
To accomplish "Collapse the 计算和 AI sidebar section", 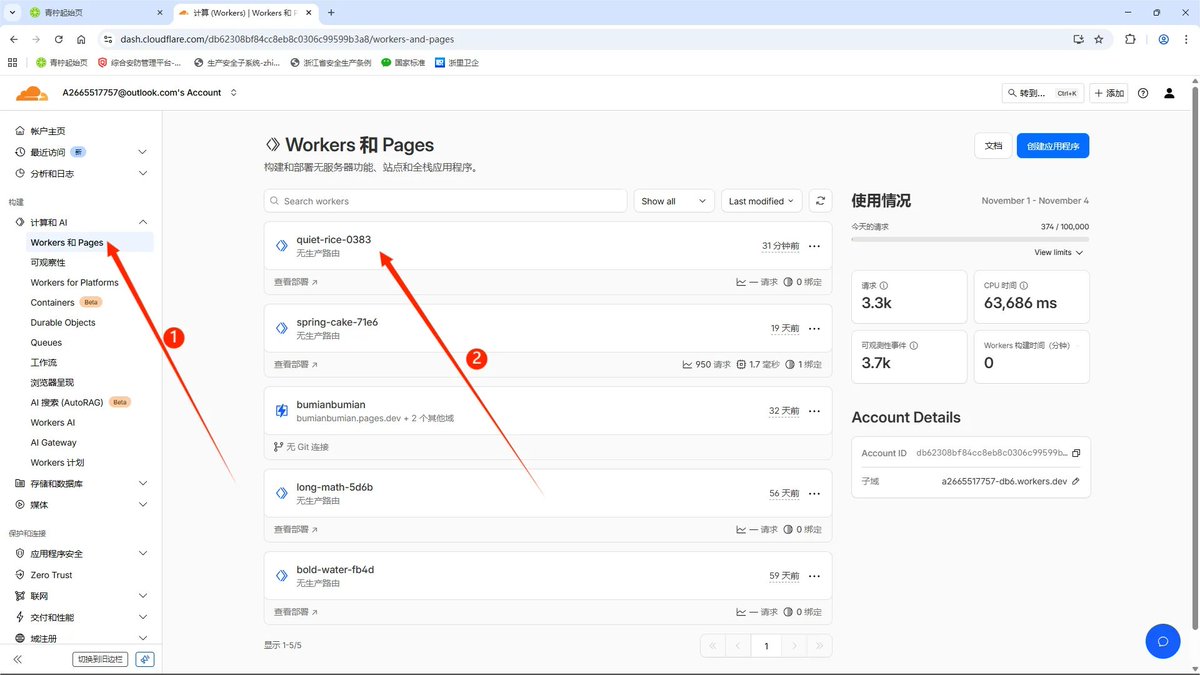I will tap(142, 222).
